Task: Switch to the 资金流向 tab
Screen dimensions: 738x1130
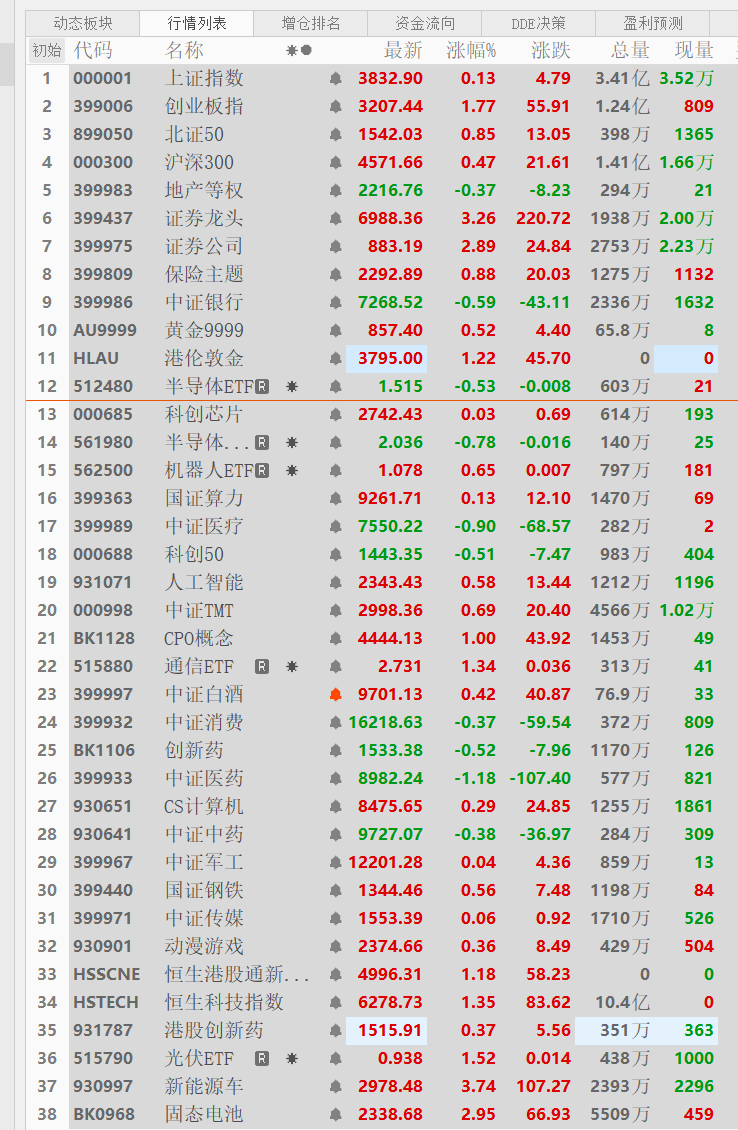Action: pyautogui.click(x=424, y=23)
